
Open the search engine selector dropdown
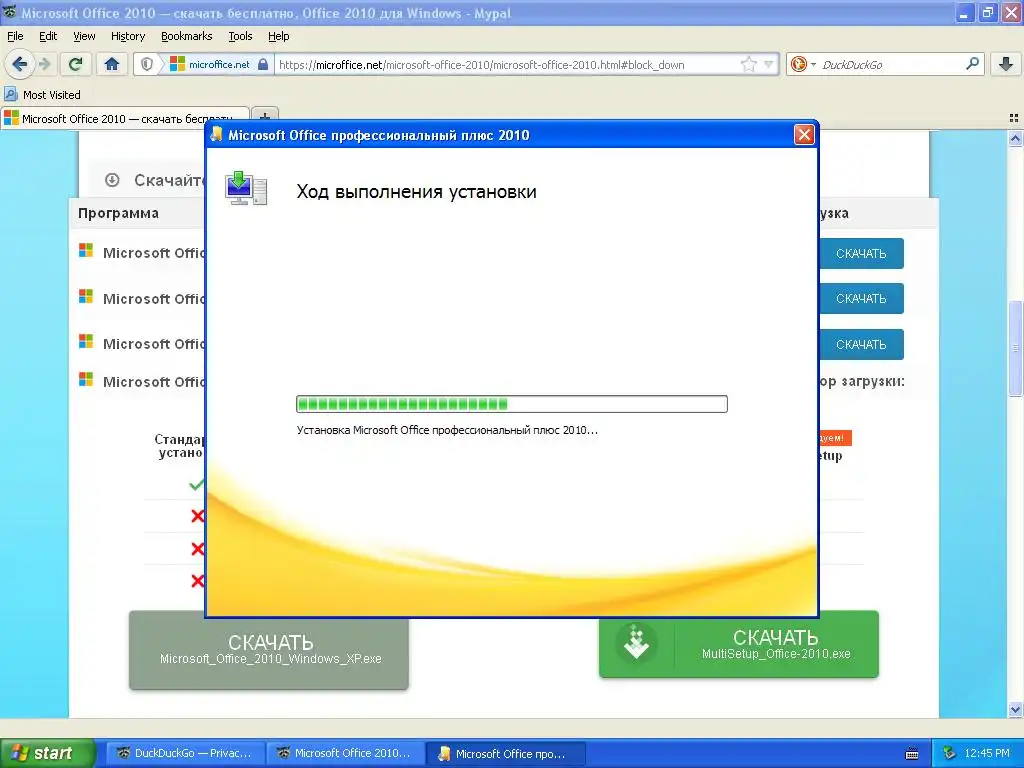[803, 64]
